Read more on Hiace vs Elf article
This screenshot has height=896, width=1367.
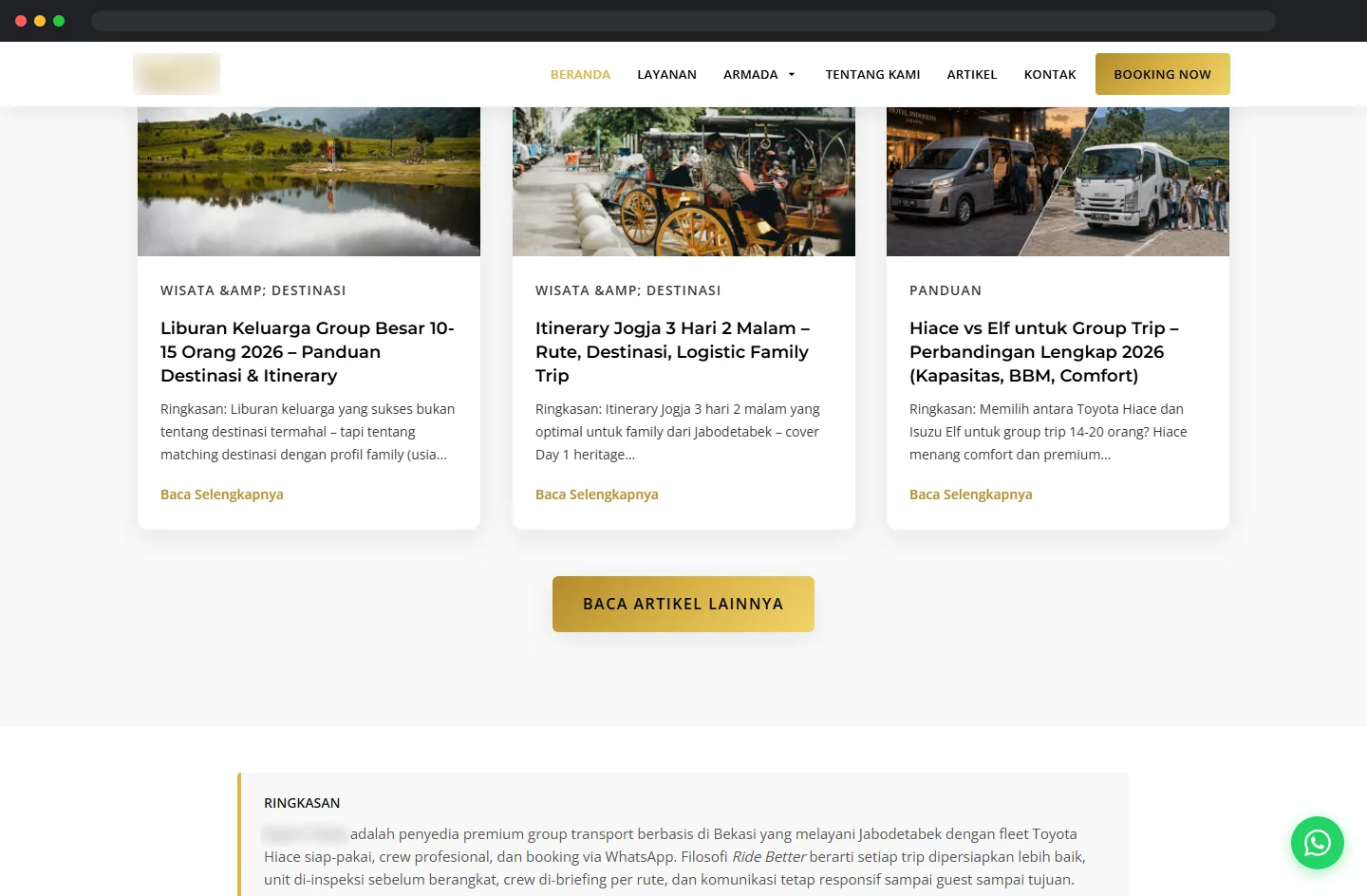(x=971, y=495)
